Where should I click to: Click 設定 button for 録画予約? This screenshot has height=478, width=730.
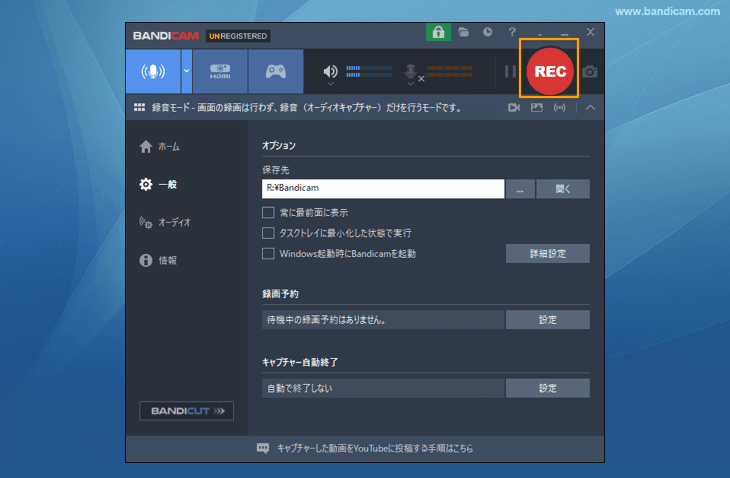(x=548, y=320)
